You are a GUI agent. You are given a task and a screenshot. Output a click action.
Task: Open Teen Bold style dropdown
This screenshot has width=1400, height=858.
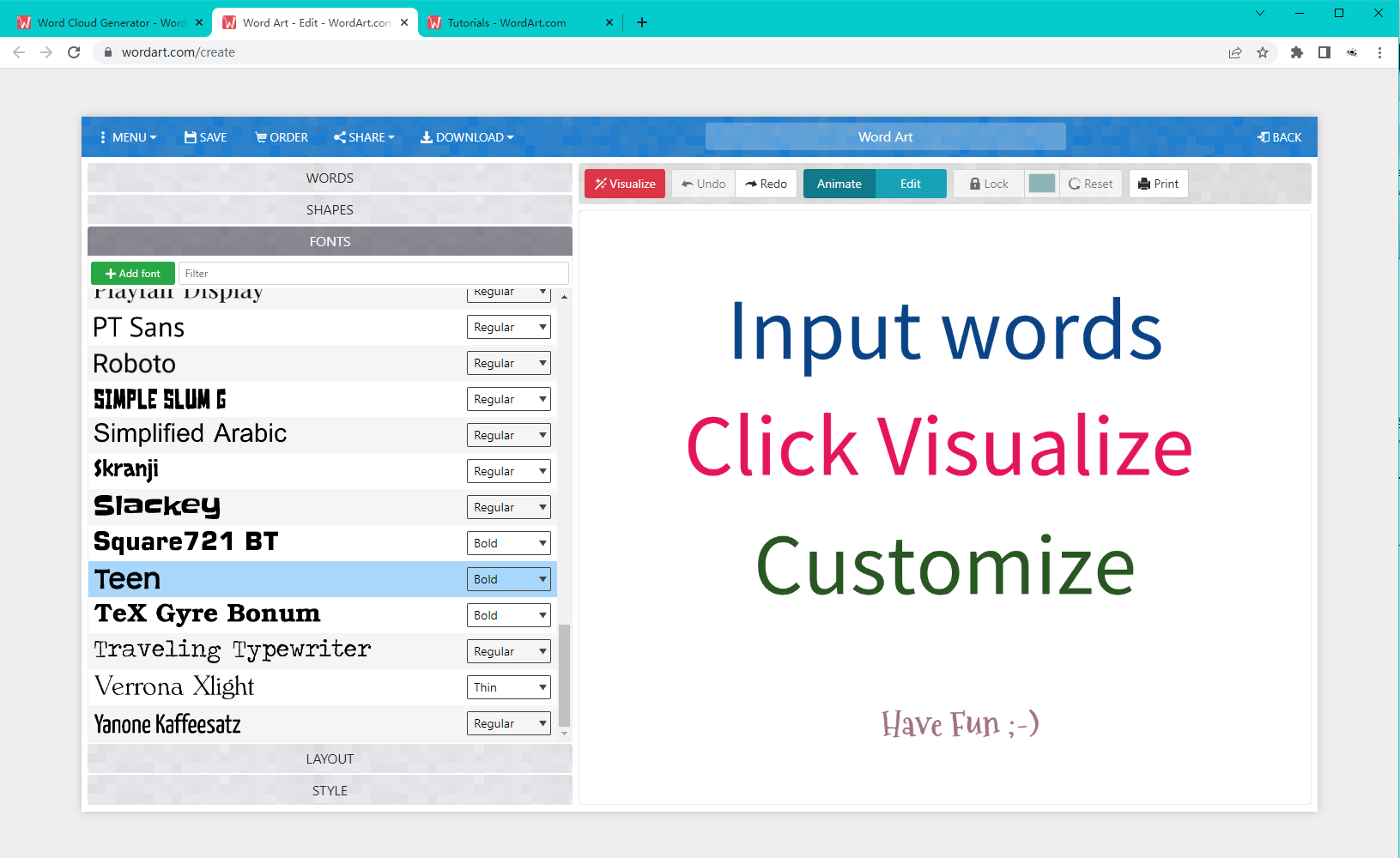[509, 579]
